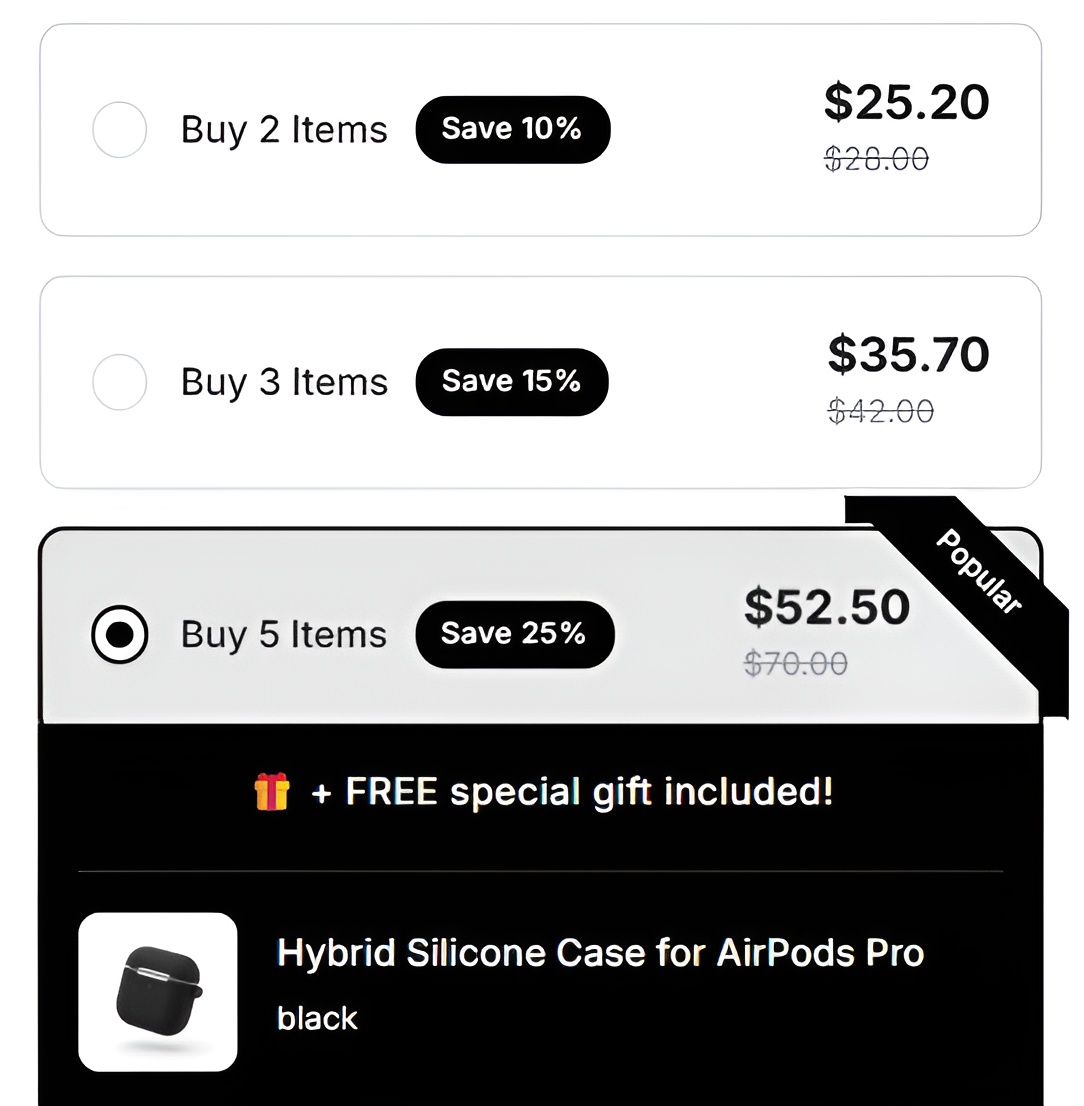
Task: Select the Buy 3 Items radio button
Action: pos(119,382)
